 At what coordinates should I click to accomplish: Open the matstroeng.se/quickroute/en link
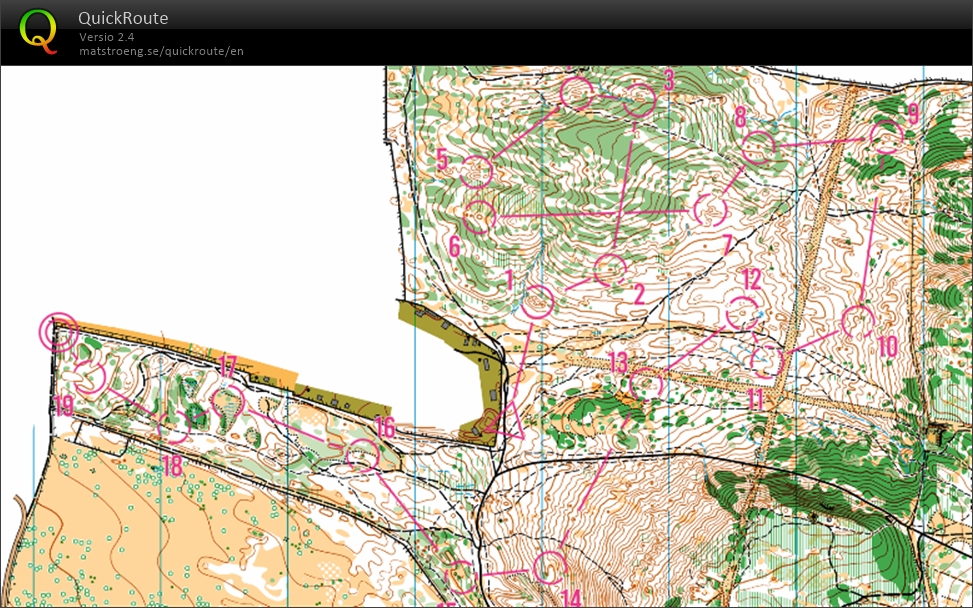pyautogui.click(x=161, y=51)
